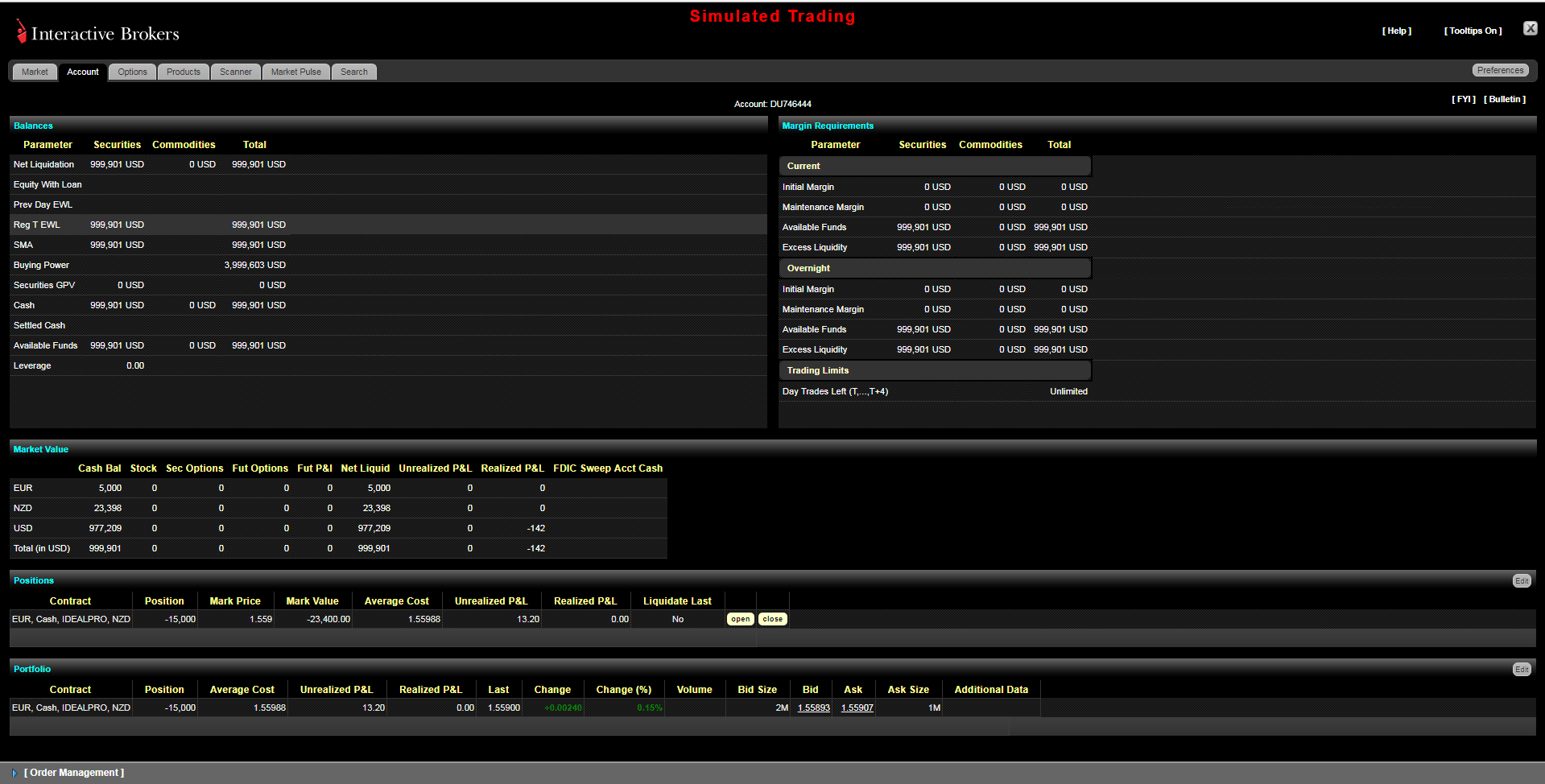The image size is (1545, 784).
Task: Select Total (in USD) row label
Action: pyautogui.click(x=42, y=548)
